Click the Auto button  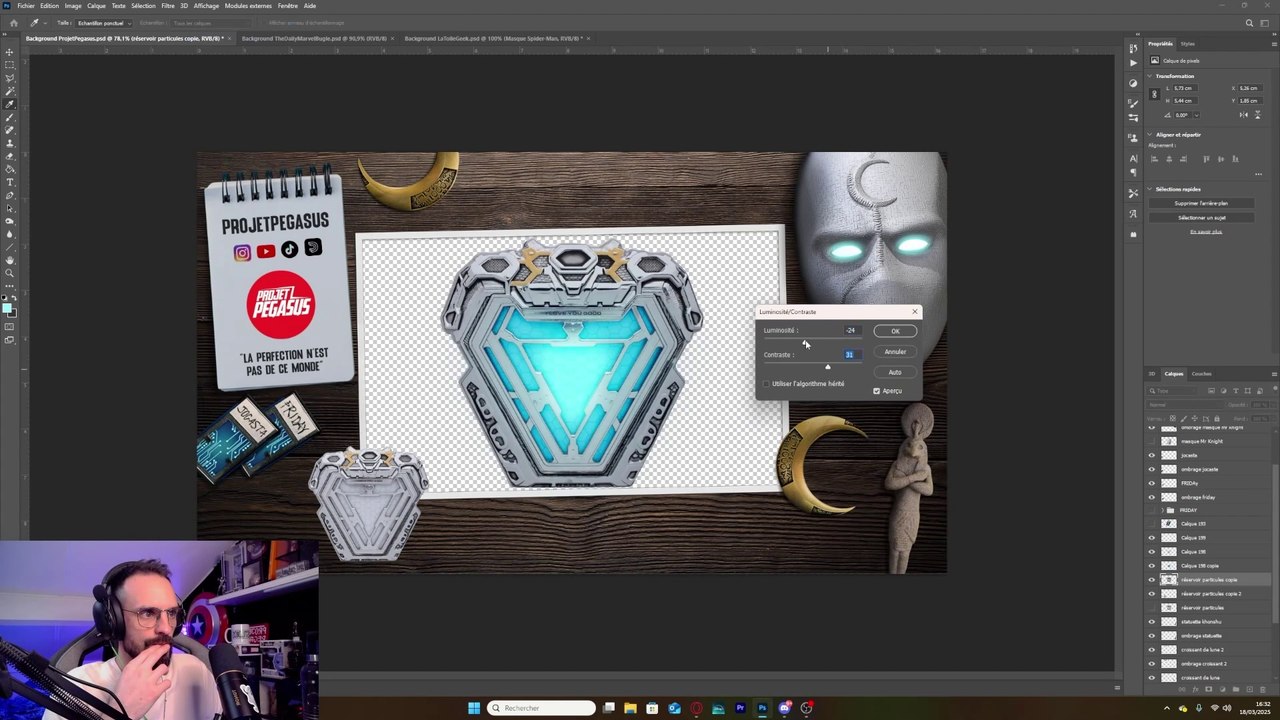point(895,372)
